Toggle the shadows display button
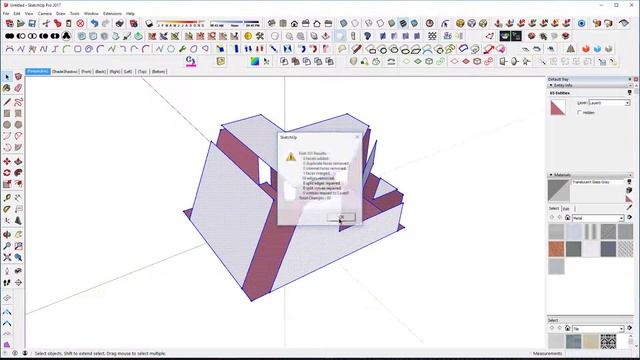The height and width of the screenshot is (360, 640). click(x=149, y=23)
